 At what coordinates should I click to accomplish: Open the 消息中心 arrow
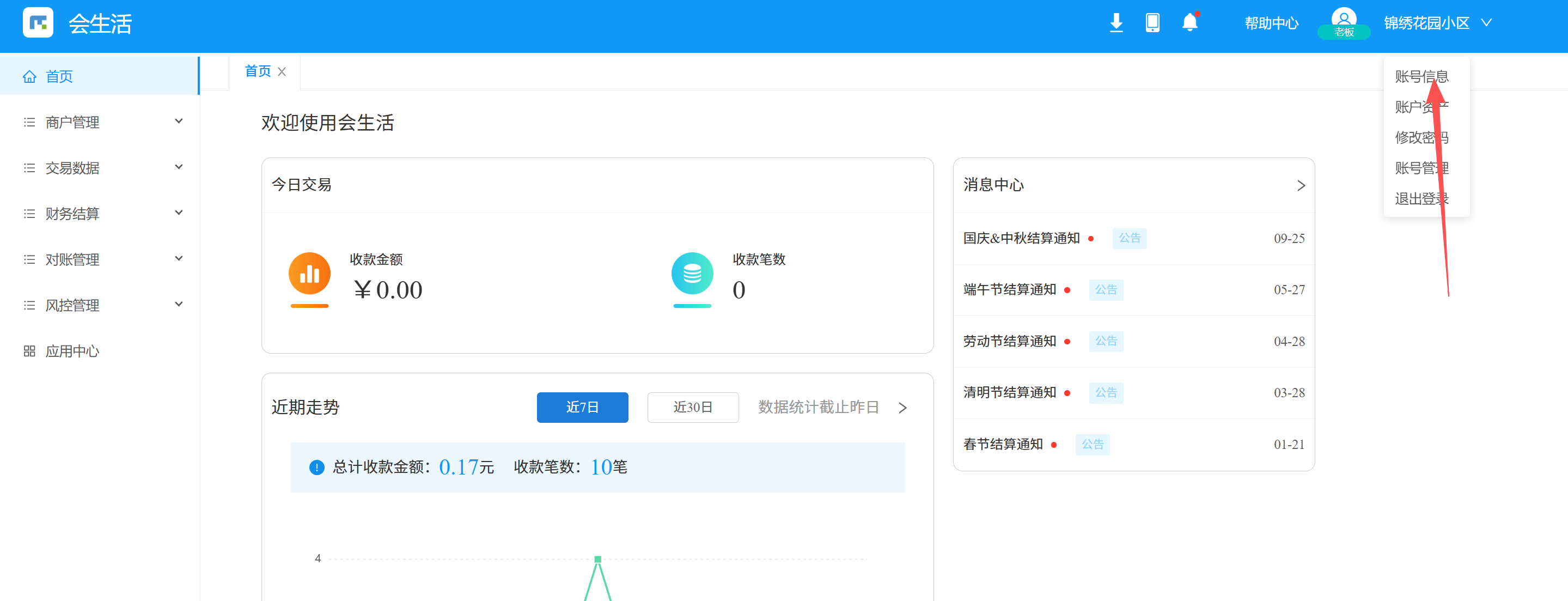(1301, 185)
